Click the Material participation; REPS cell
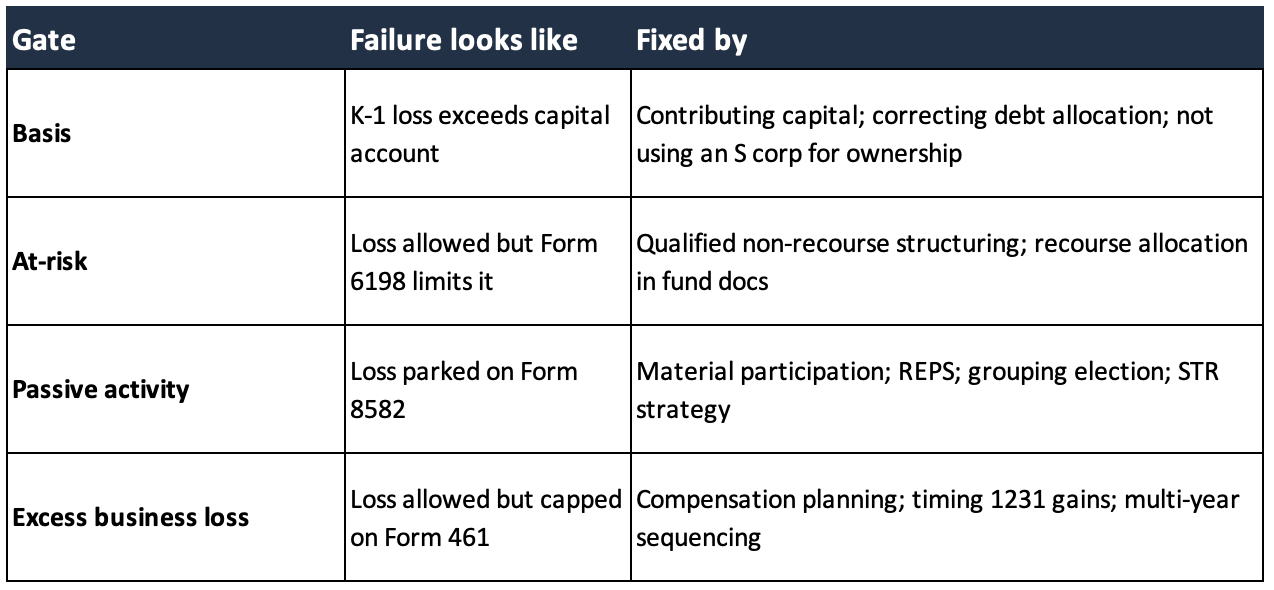Image resolution: width=1274 pixels, height=590 pixels. coord(947,389)
